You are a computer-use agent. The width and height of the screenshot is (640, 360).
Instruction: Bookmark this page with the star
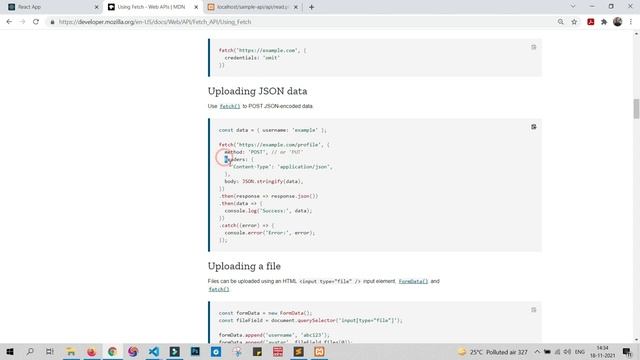coord(574,22)
